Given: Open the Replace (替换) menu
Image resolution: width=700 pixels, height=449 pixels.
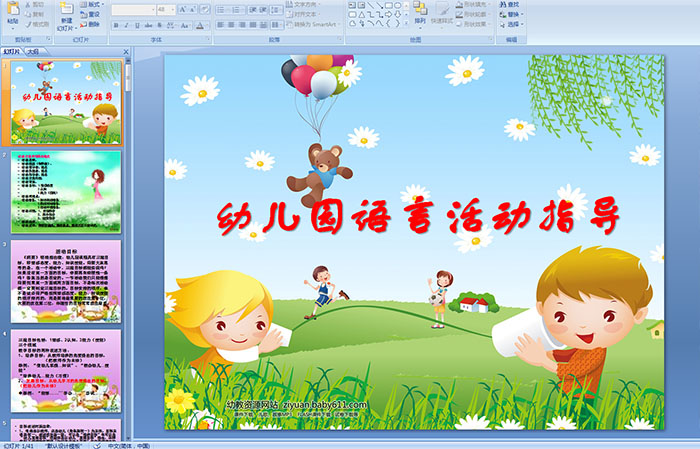Looking at the screenshot, I should (512, 14).
